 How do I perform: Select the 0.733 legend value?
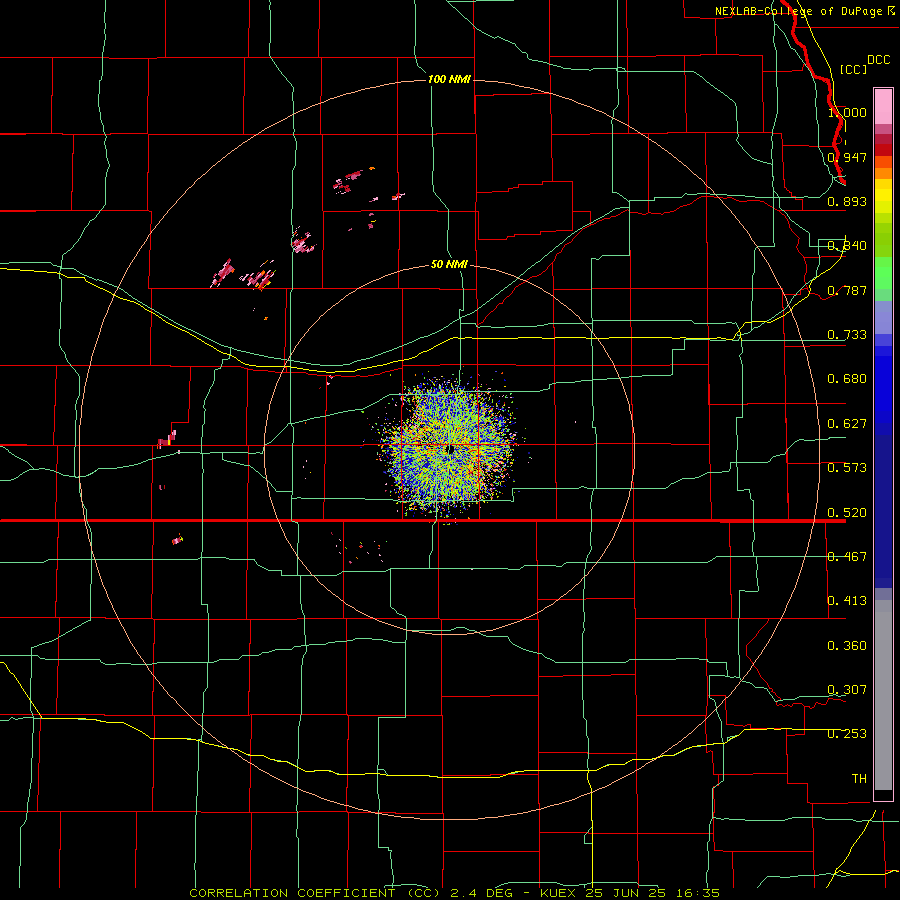tap(847, 335)
